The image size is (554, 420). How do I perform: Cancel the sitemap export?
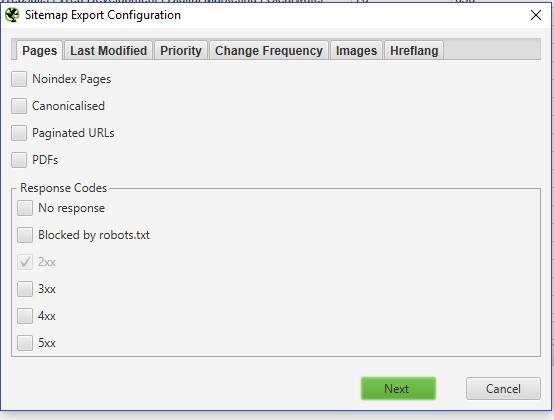pyautogui.click(x=503, y=389)
